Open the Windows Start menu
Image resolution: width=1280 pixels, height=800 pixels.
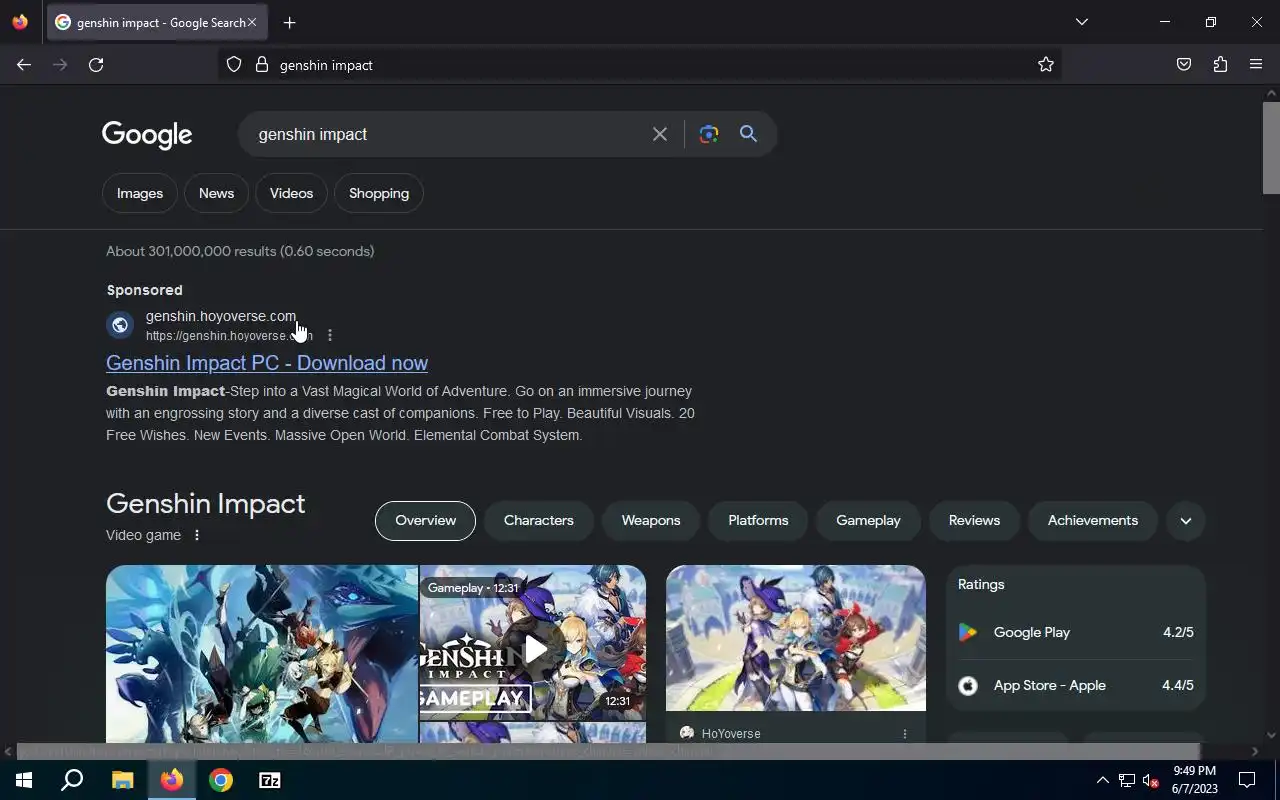[x=24, y=780]
